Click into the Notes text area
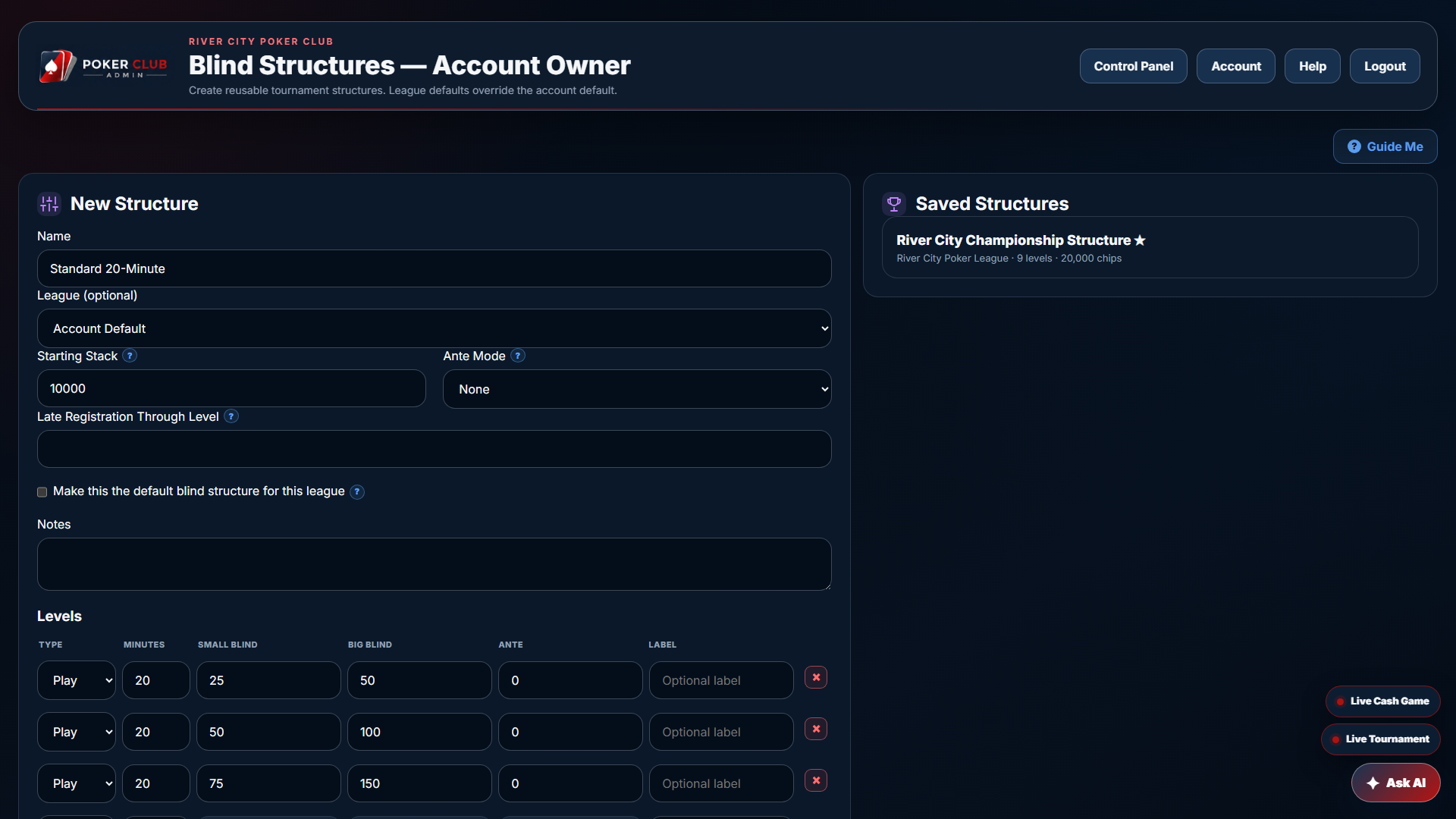The image size is (1456, 819). pos(435,564)
